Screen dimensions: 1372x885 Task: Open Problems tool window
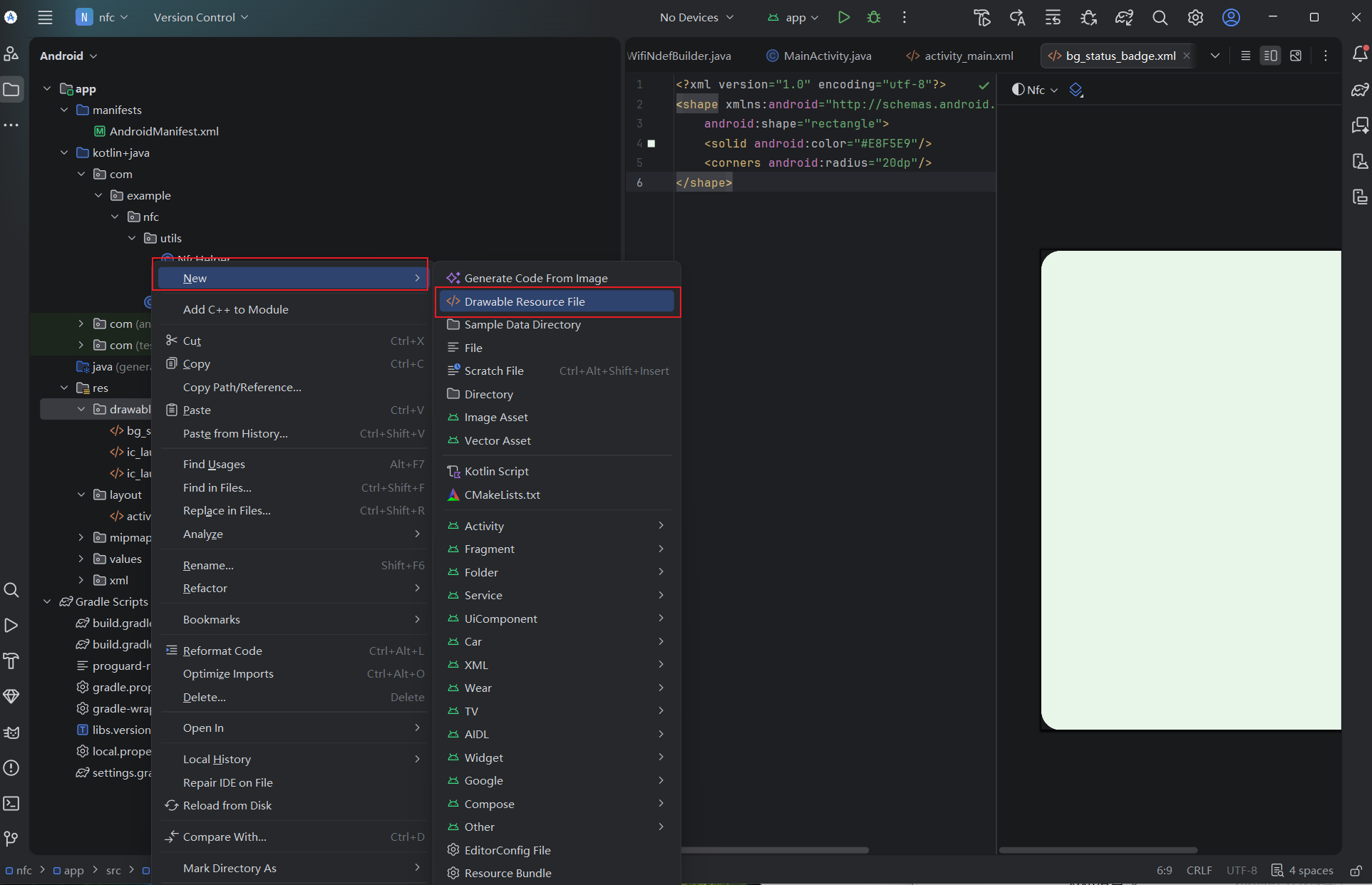(11, 768)
